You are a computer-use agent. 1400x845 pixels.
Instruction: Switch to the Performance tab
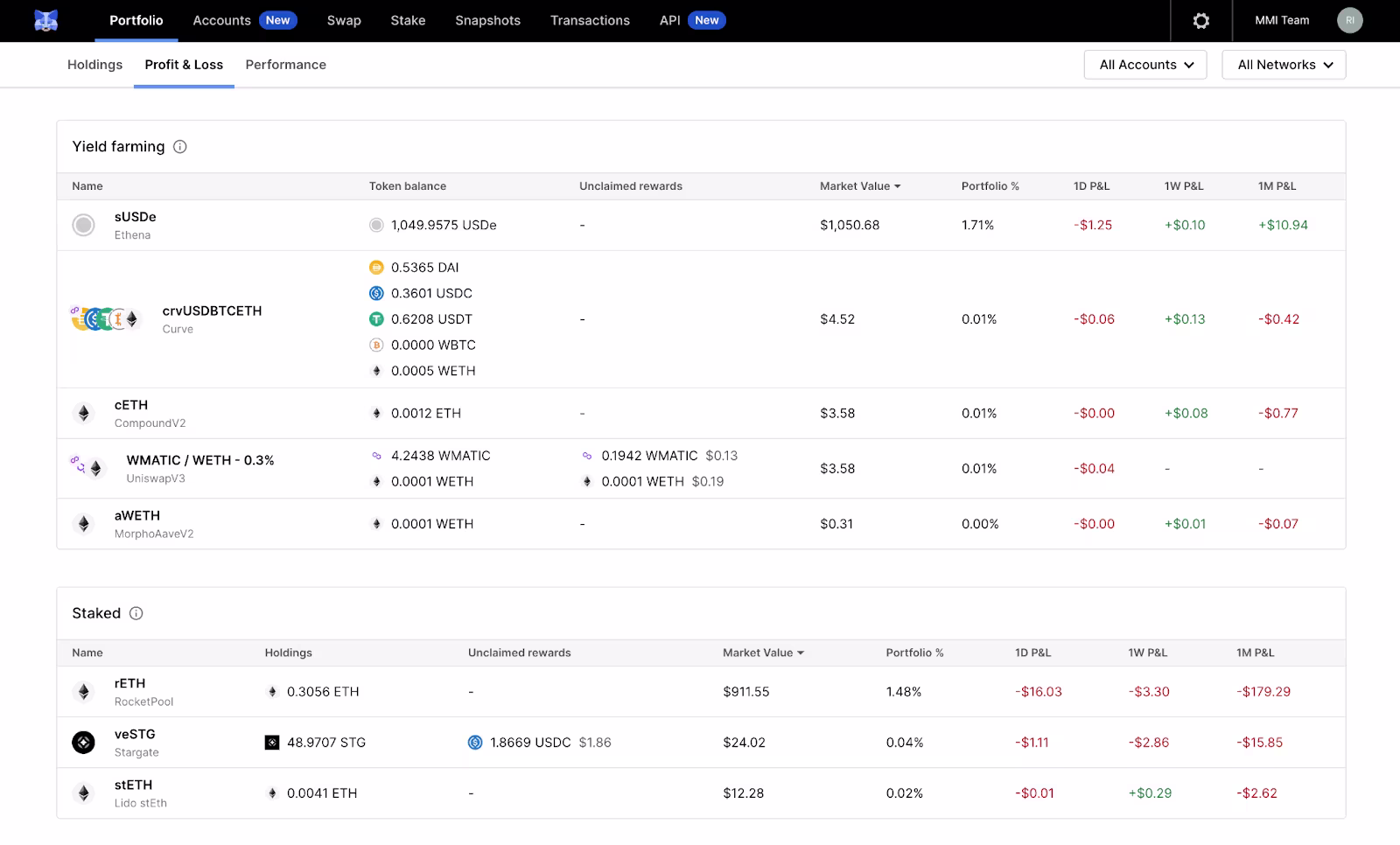[x=285, y=65]
